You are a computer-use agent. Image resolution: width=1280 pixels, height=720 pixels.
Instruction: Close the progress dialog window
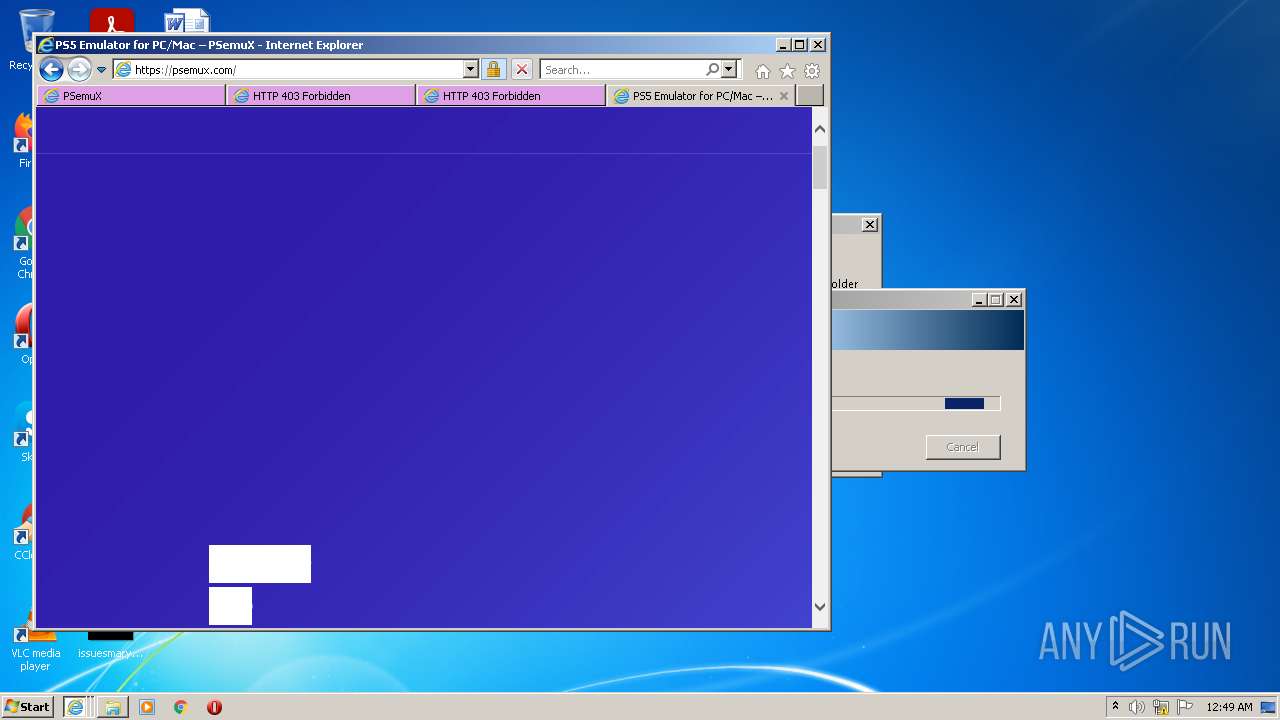pyautogui.click(x=1014, y=300)
